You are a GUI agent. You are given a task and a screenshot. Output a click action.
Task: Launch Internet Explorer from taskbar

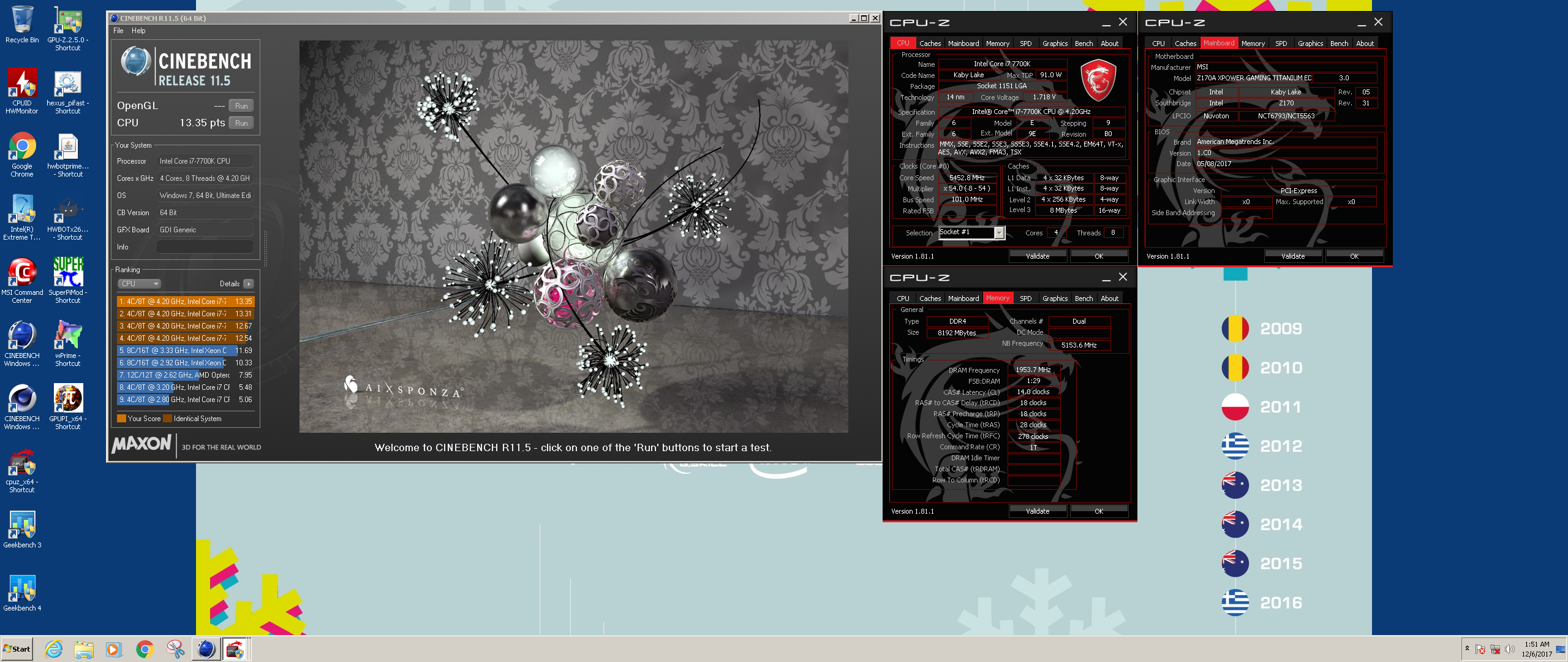point(54,649)
